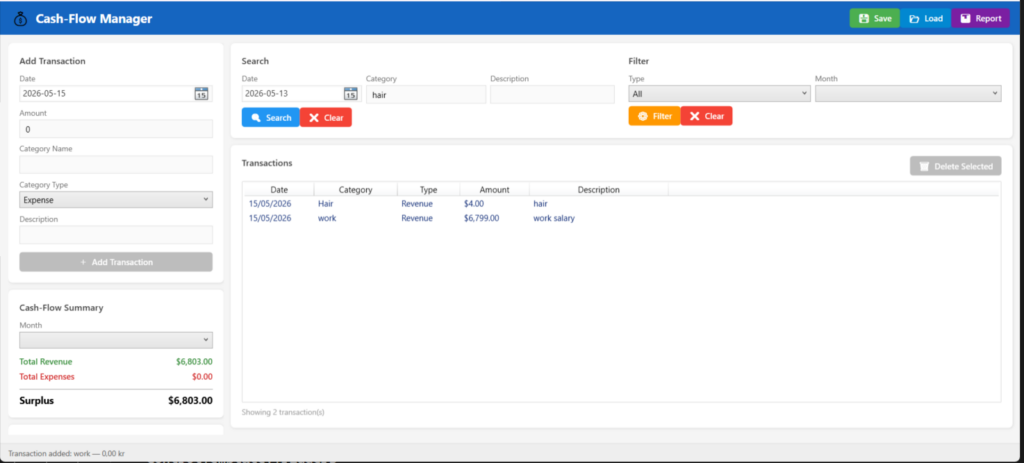Sort by the Amount column header
The image size is (1024, 463).
494,189
